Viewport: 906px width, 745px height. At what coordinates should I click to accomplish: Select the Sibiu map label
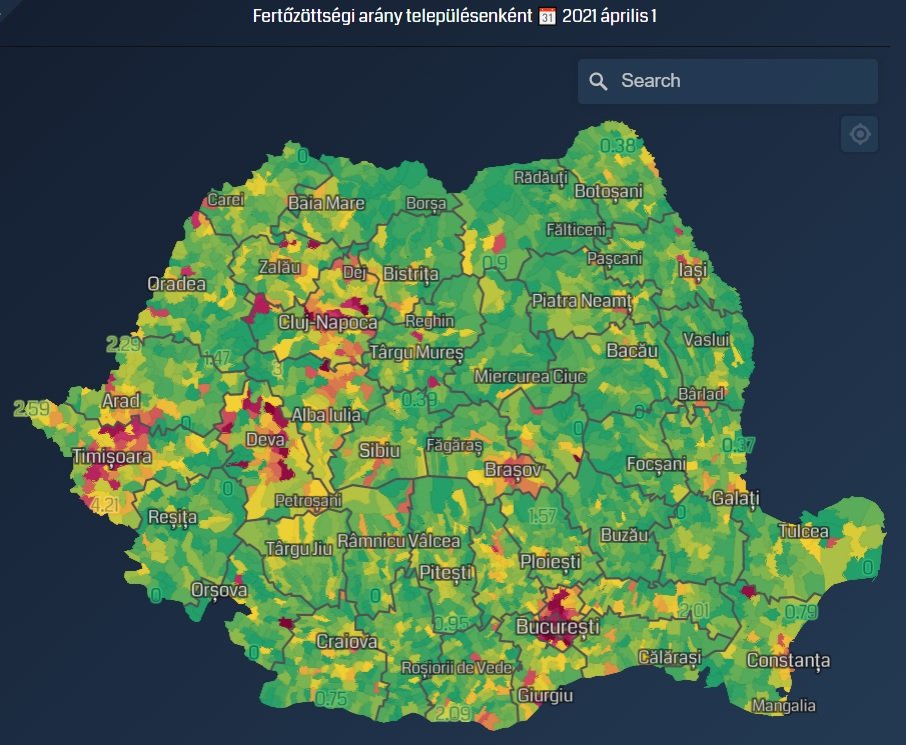pos(379,450)
